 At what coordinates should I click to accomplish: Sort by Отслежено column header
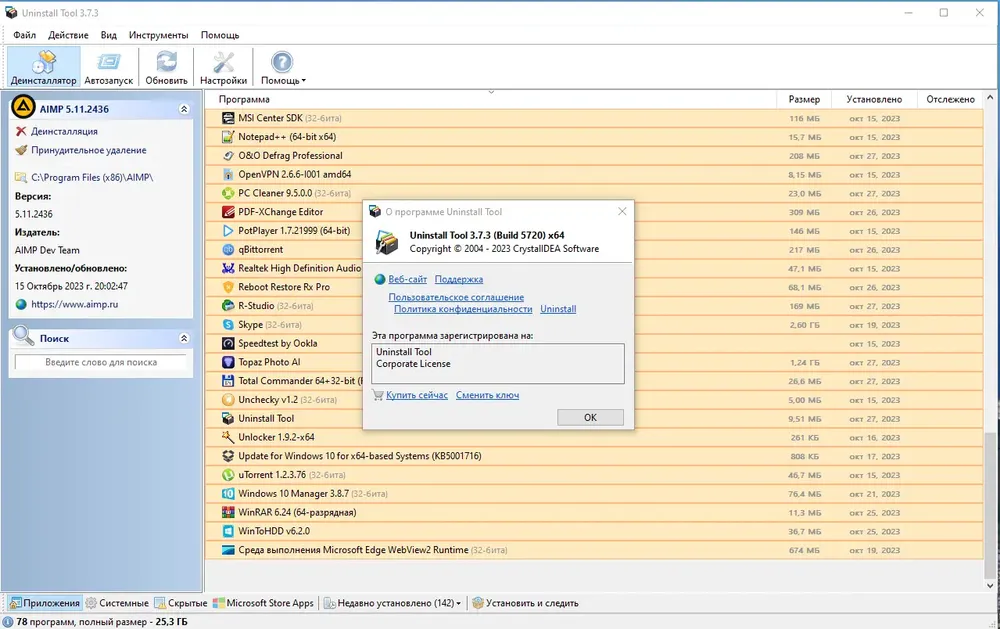pyautogui.click(x=950, y=100)
